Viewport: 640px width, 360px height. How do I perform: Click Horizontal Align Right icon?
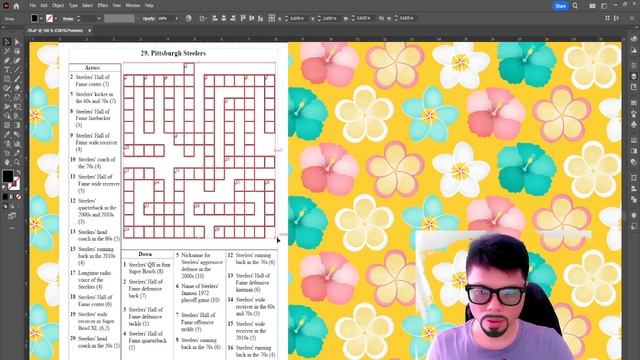click(233, 18)
